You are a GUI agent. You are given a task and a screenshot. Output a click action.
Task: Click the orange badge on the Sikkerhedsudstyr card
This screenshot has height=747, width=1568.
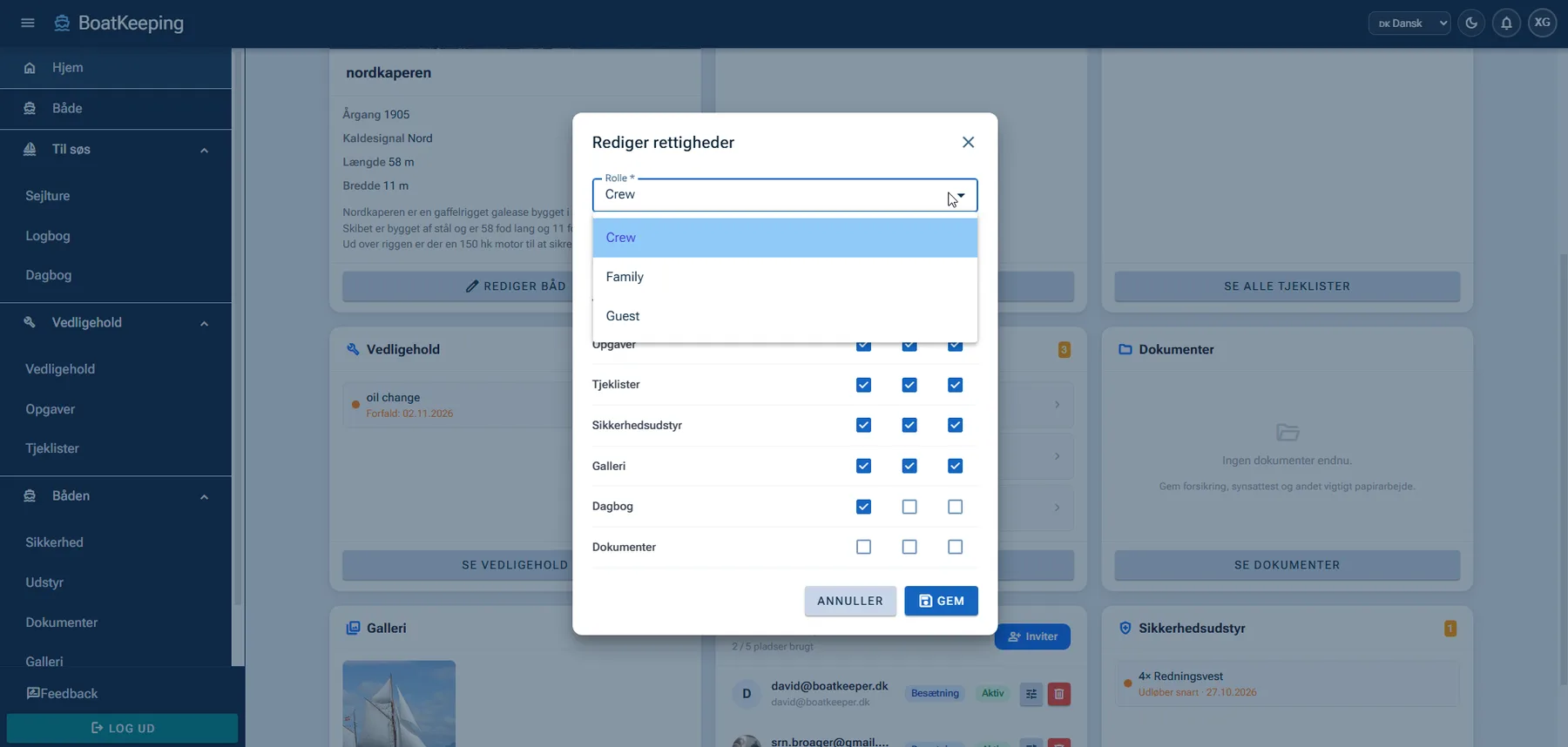(1450, 628)
